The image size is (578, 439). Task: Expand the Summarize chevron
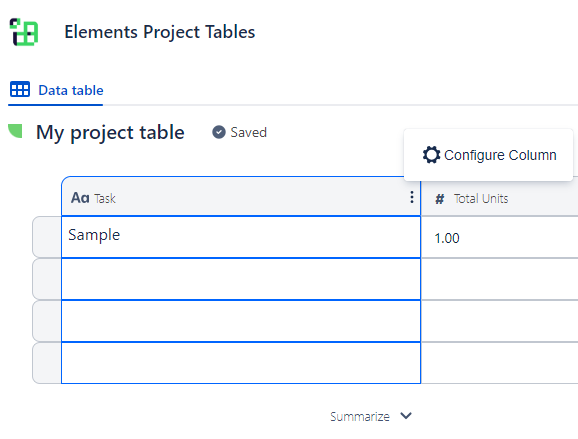pyautogui.click(x=406, y=416)
